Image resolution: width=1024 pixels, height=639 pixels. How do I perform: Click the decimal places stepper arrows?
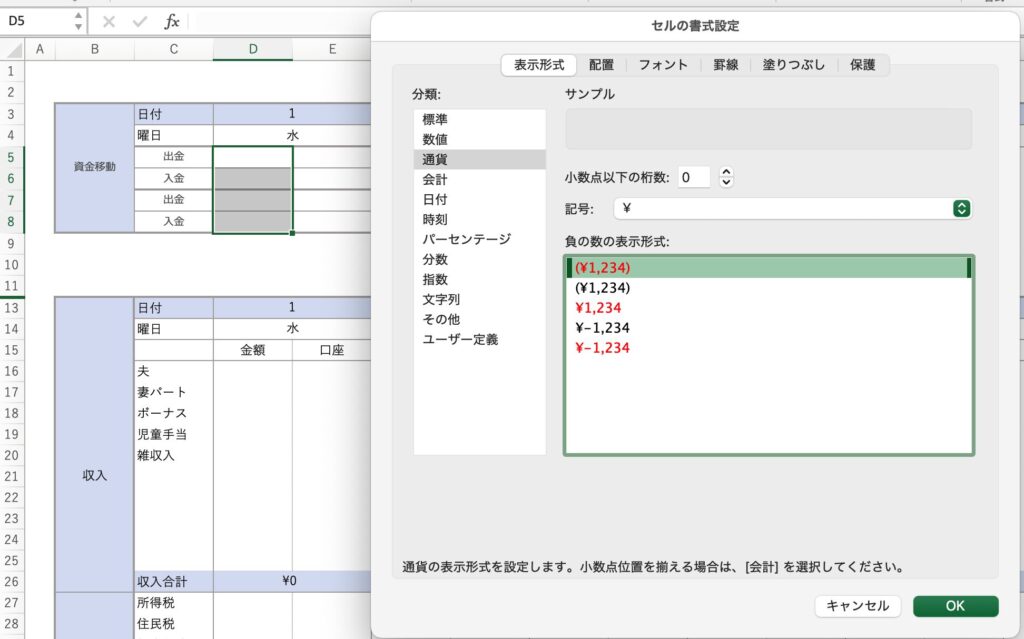(x=726, y=178)
